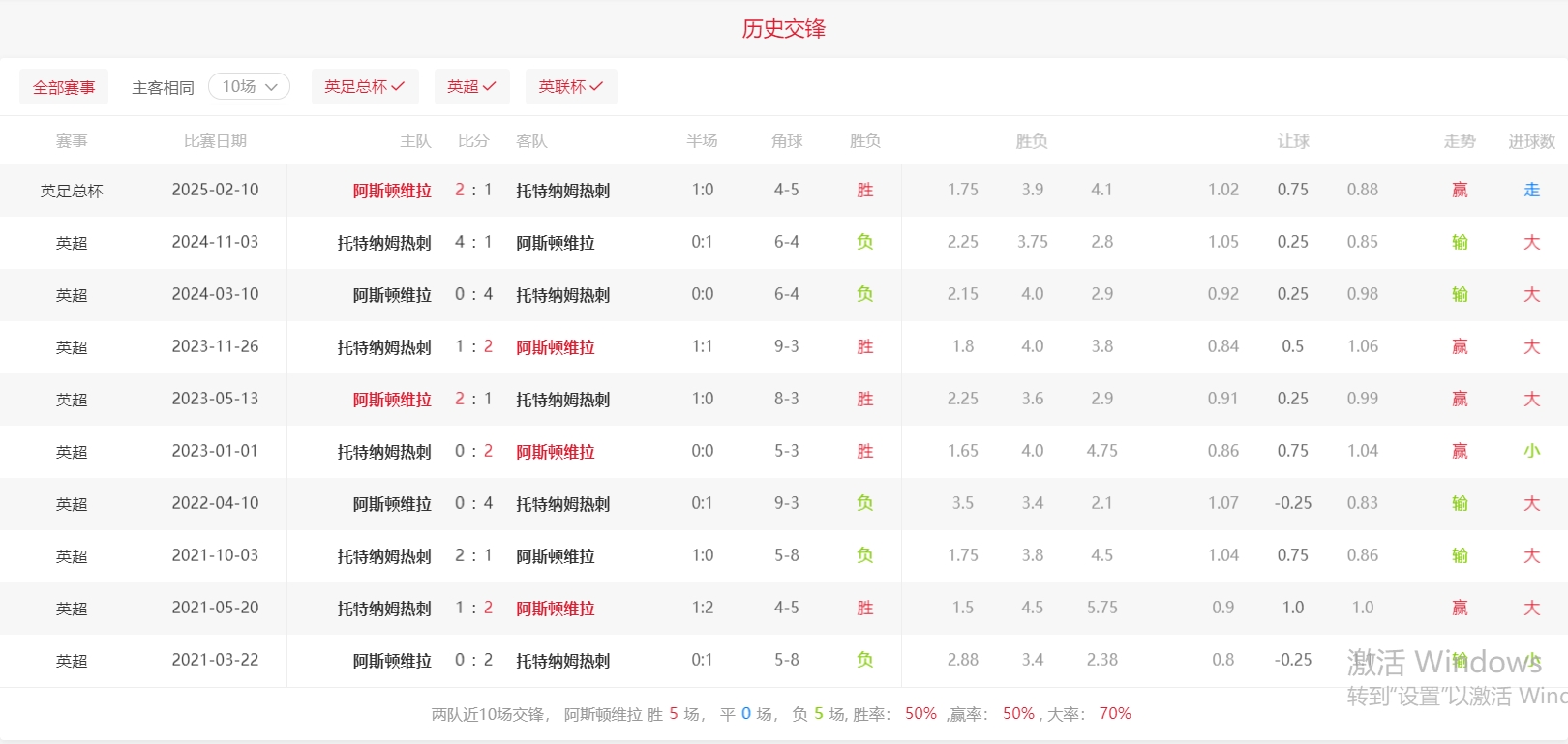Click the 英足总杯 competition cell in first row
Viewport: 1568px width, 744px height.
72,191
